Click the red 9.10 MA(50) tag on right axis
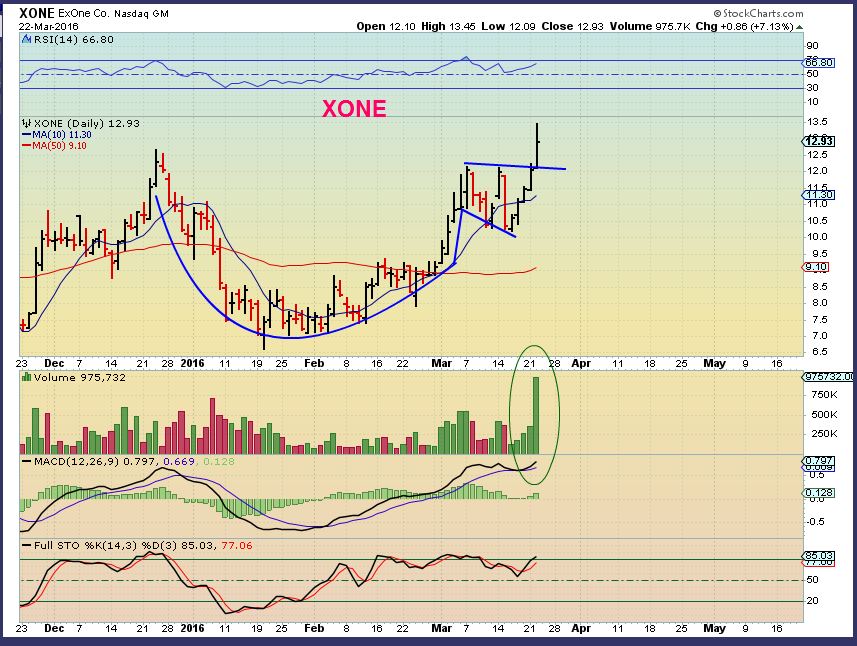857x646 pixels. [816, 267]
